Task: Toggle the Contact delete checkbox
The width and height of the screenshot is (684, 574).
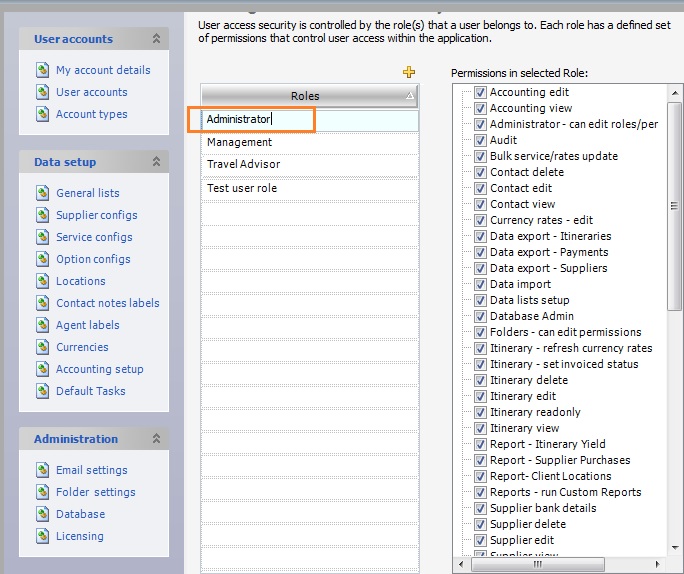Action: [480, 172]
